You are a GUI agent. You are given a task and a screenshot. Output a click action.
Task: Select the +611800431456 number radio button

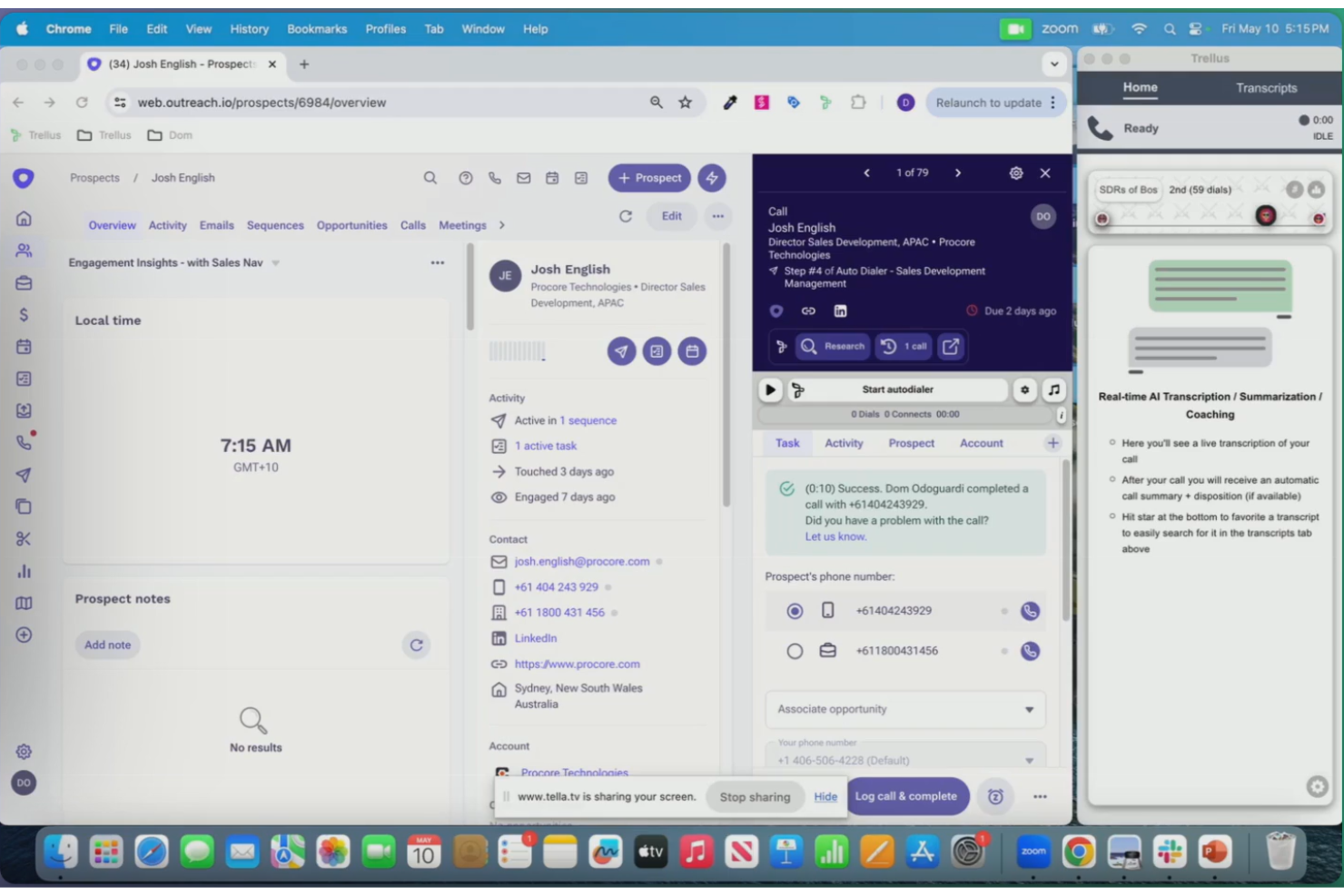coord(795,651)
